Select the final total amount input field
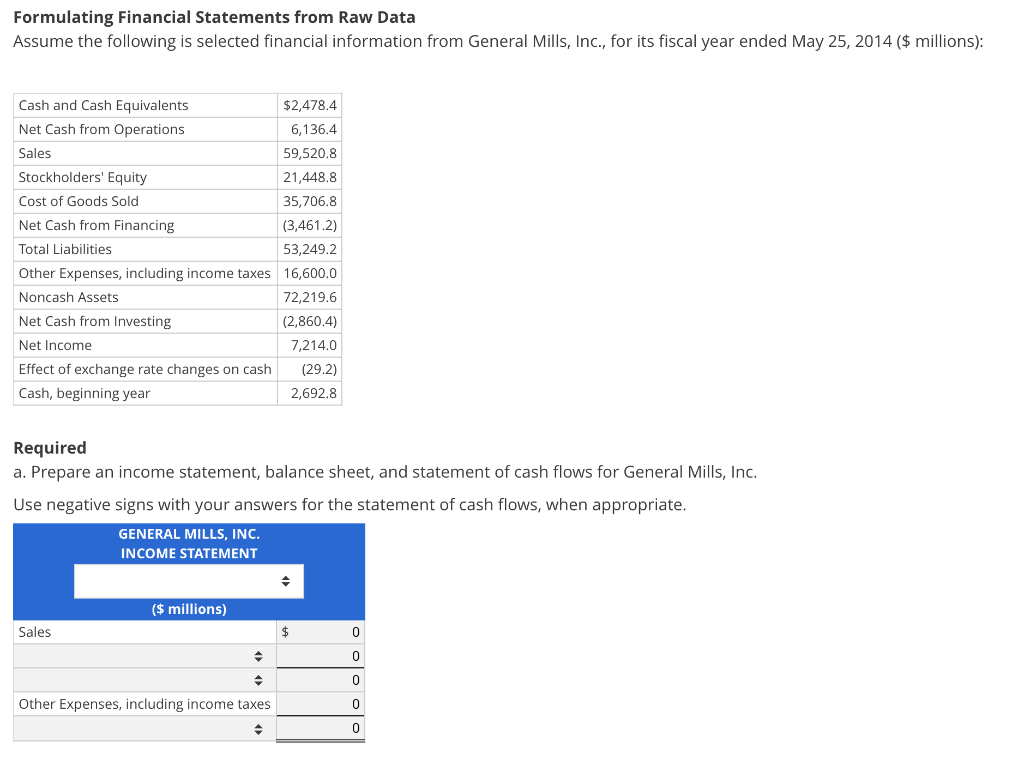The height and width of the screenshot is (772, 1024). 320,728
